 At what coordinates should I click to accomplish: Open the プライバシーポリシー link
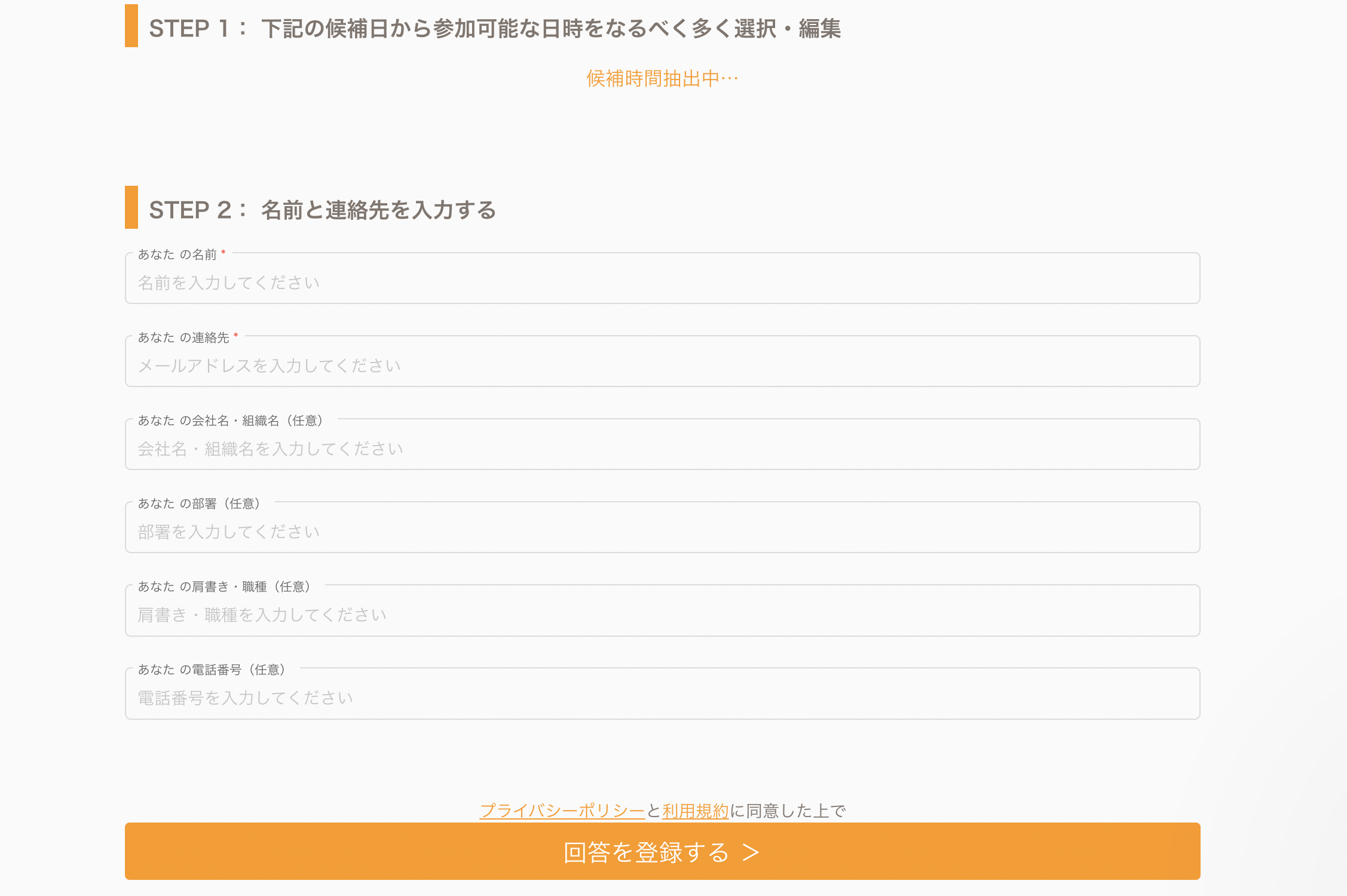coord(562,811)
